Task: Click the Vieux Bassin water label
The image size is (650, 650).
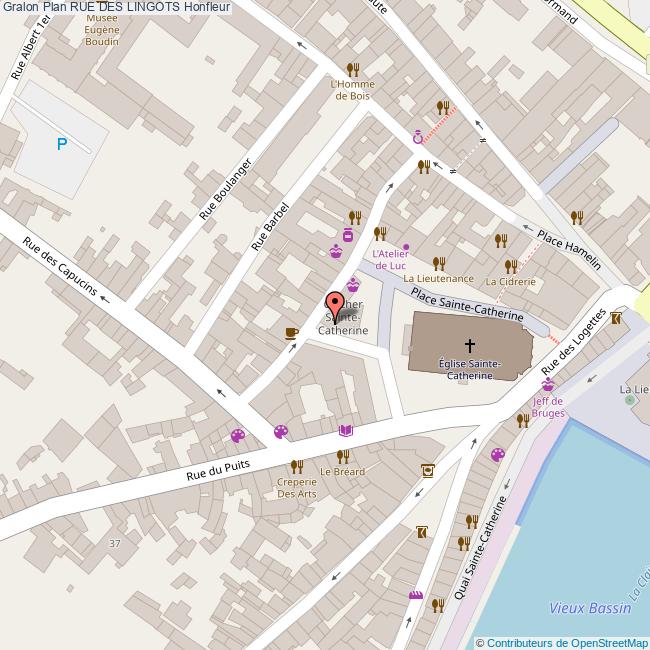Action: pyautogui.click(x=590, y=607)
